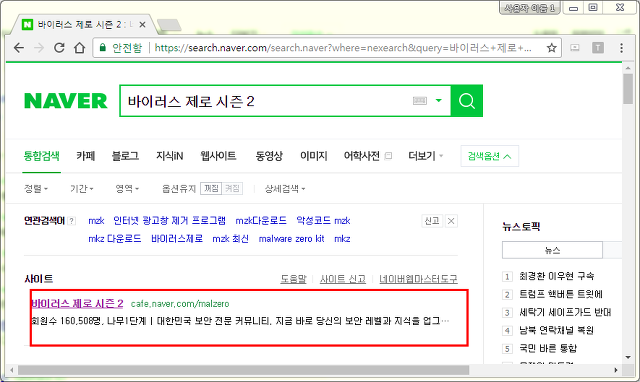
Task: Open news topic 남북 연락채널 복원
Action: click(556, 330)
